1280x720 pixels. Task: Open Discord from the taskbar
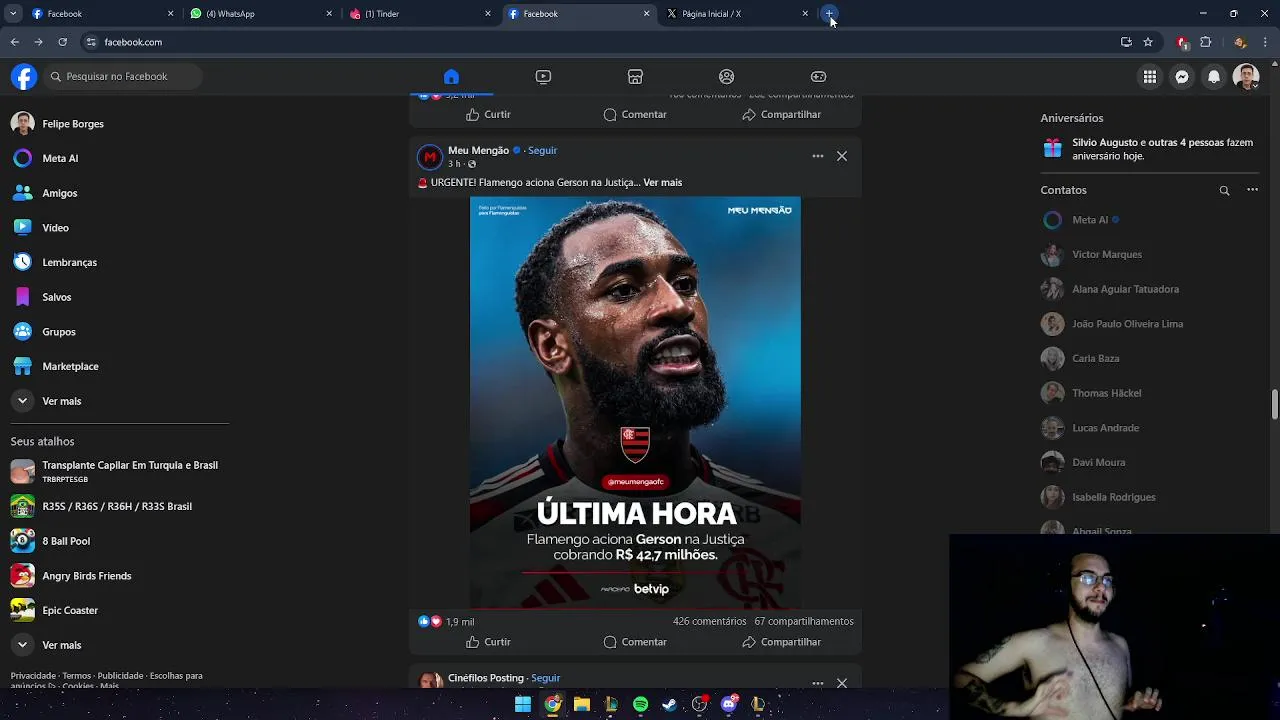click(x=729, y=704)
